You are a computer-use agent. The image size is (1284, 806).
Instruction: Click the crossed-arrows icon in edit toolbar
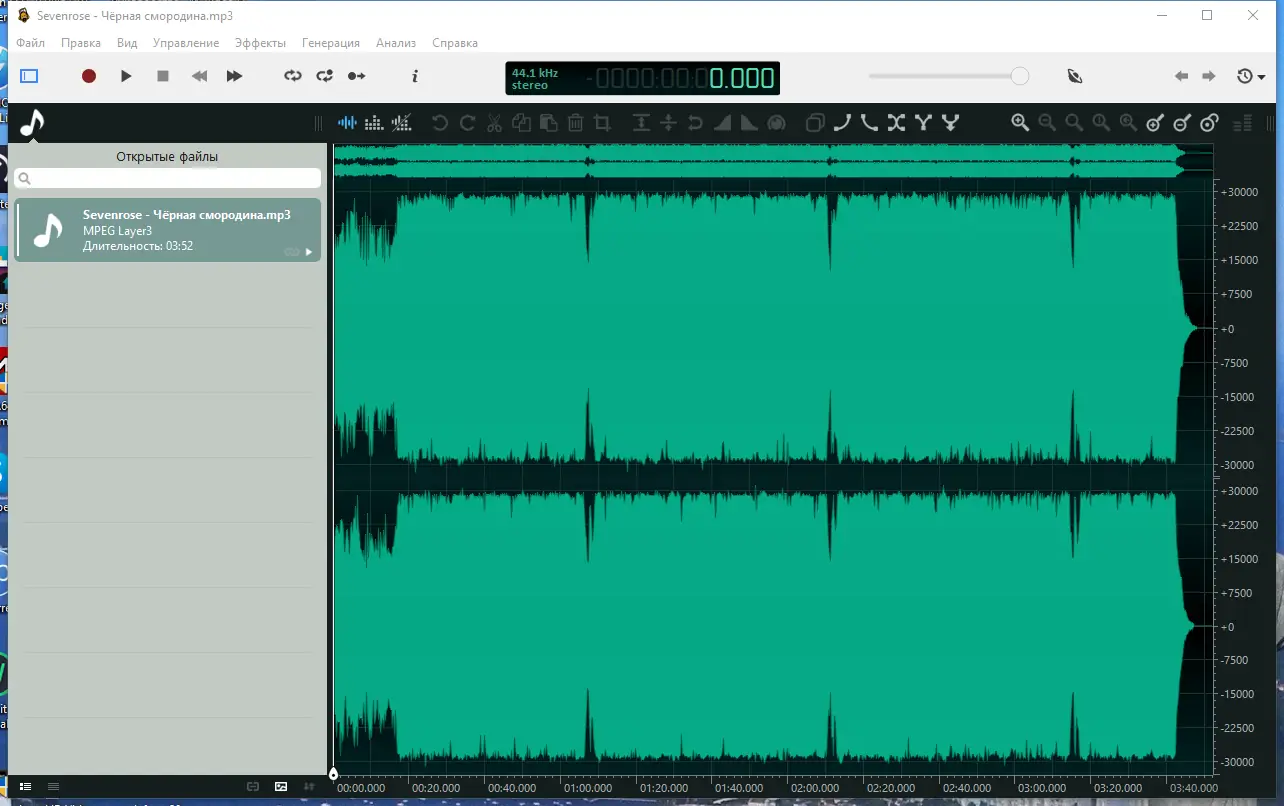(x=896, y=123)
